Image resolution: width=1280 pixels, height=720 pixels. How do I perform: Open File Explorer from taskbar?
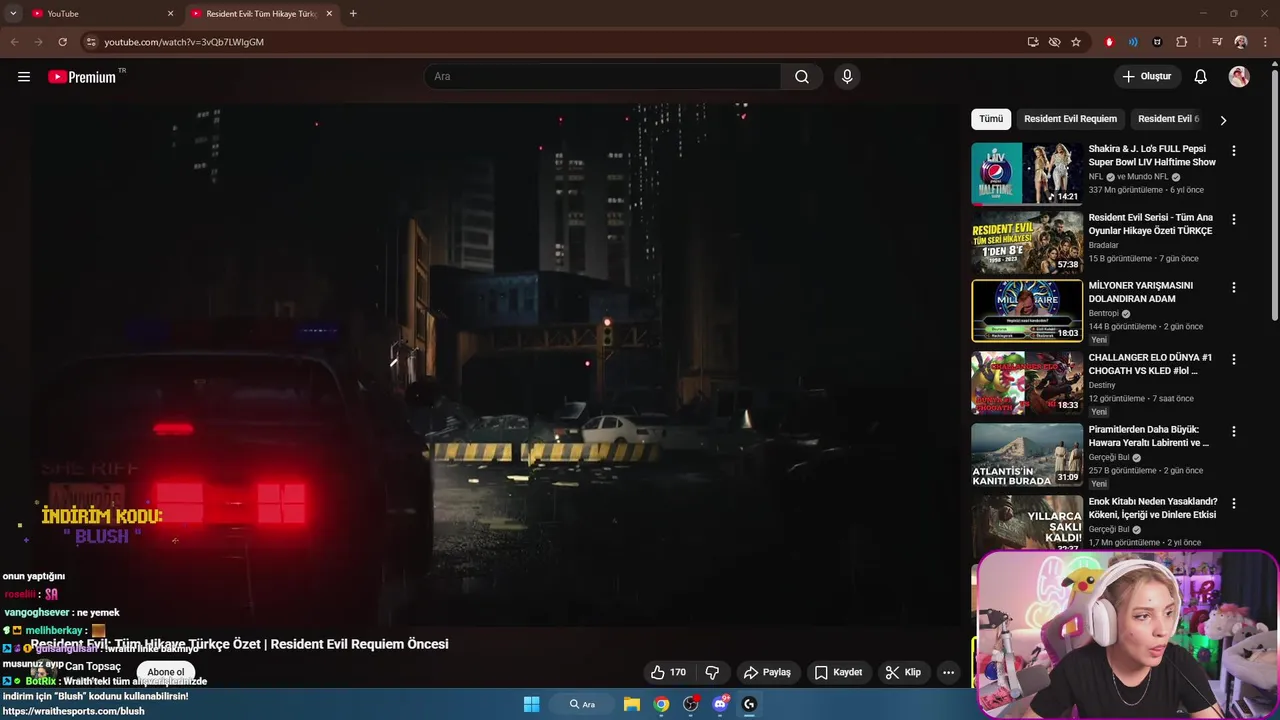click(632, 704)
